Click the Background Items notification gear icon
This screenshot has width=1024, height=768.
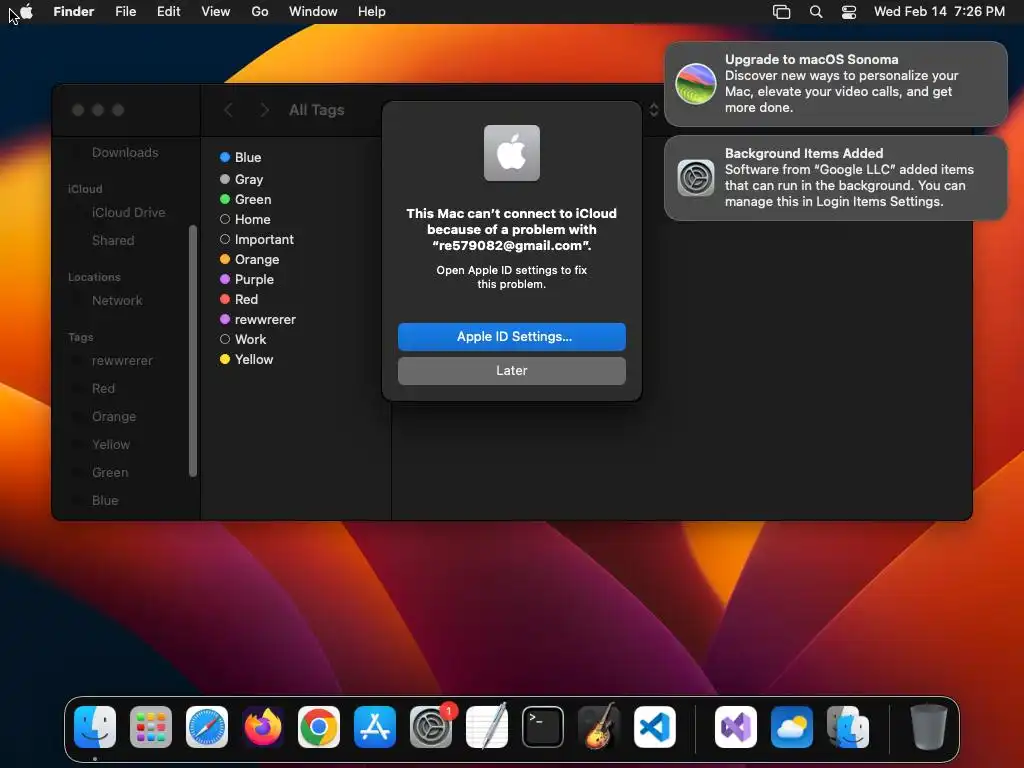(696, 178)
